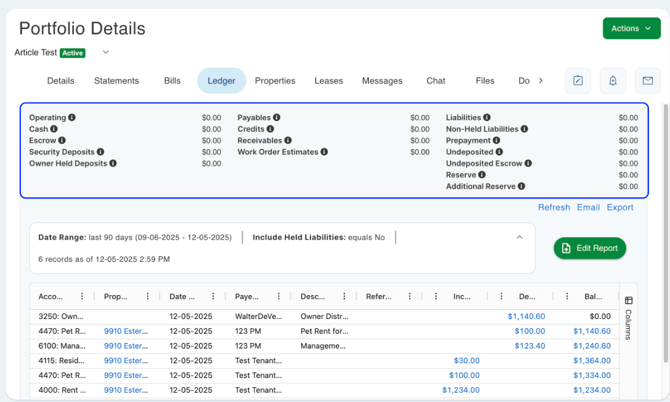Open the Properties tab
The image size is (670, 402).
tap(275, 81)
